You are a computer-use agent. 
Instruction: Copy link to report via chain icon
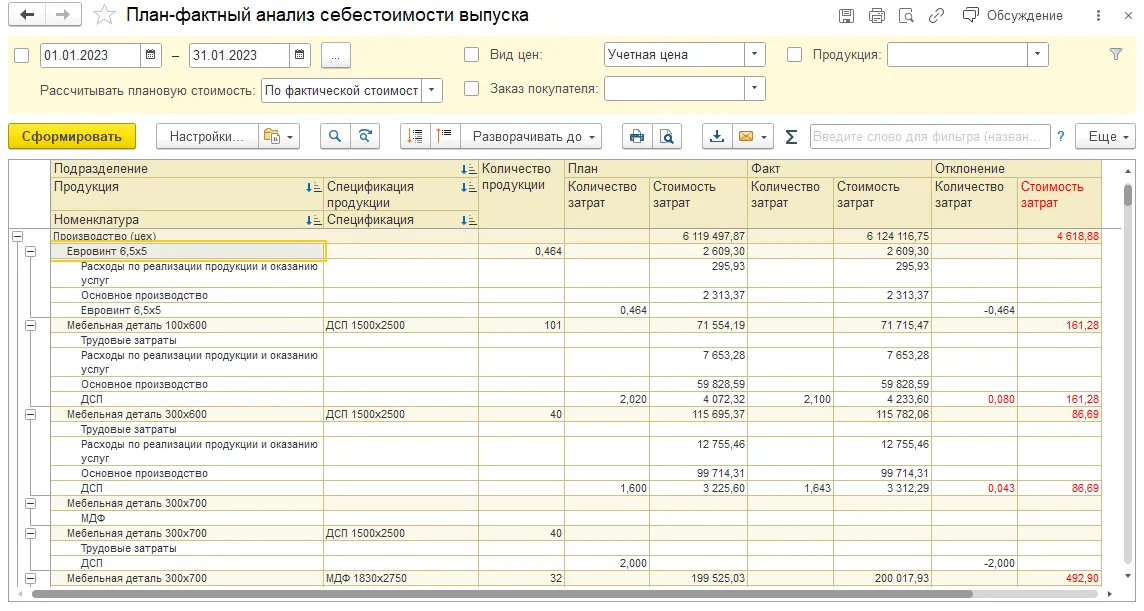[x=936, y=16]
